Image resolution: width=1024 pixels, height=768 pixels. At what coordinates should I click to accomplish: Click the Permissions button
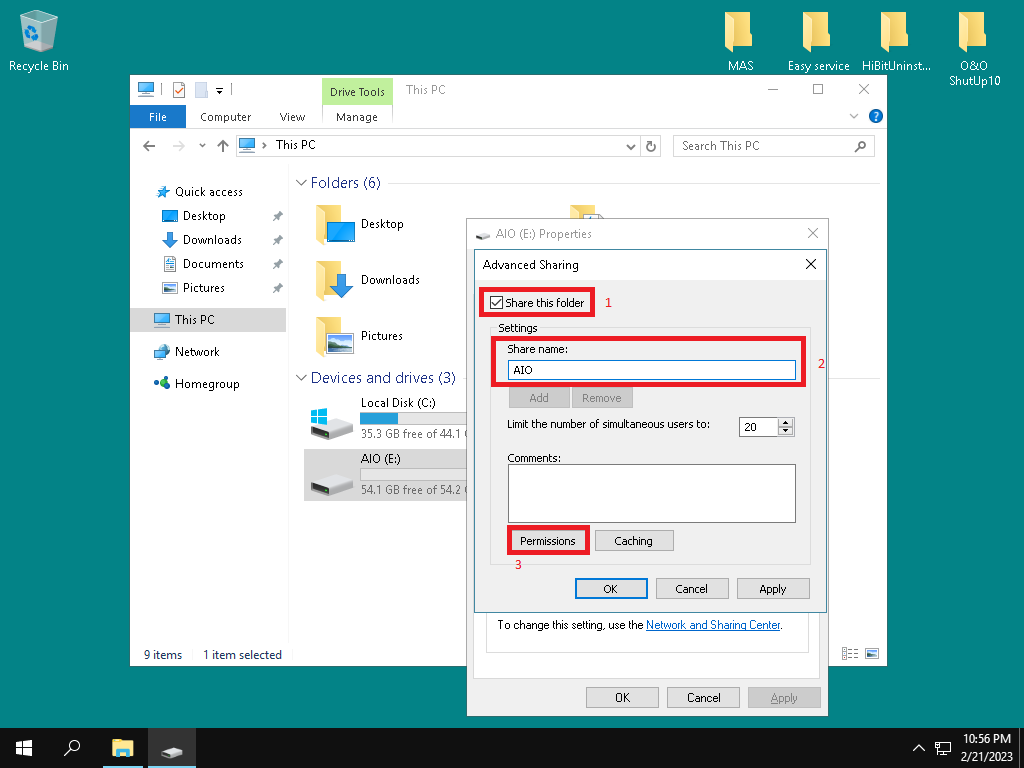548,541
